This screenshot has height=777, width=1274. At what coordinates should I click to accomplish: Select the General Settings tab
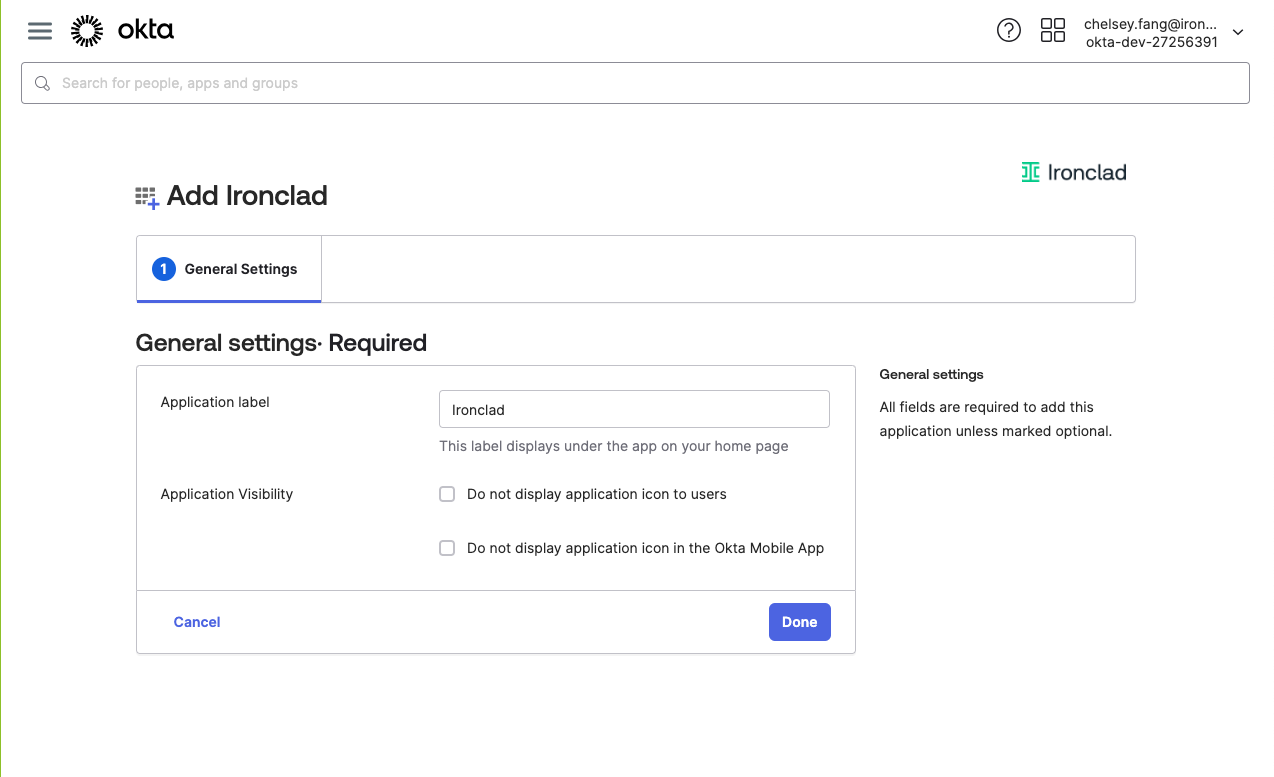coord(229,269)
